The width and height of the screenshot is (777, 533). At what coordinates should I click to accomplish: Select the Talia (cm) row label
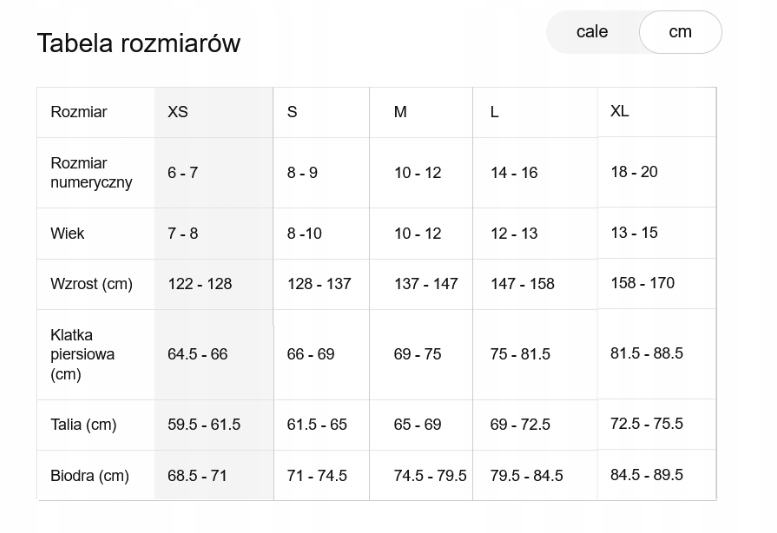(x=83, y=425)
